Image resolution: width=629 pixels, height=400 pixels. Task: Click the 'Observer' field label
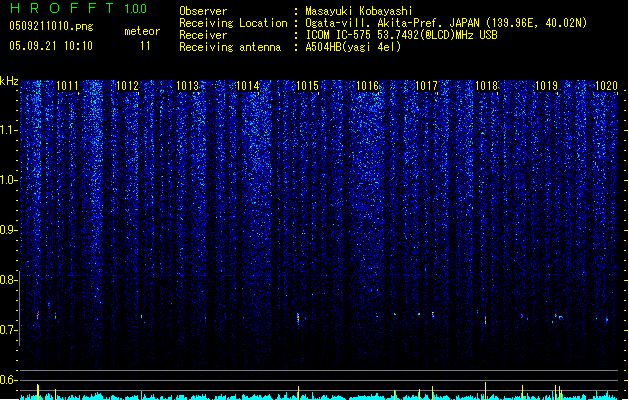[203, 11]
